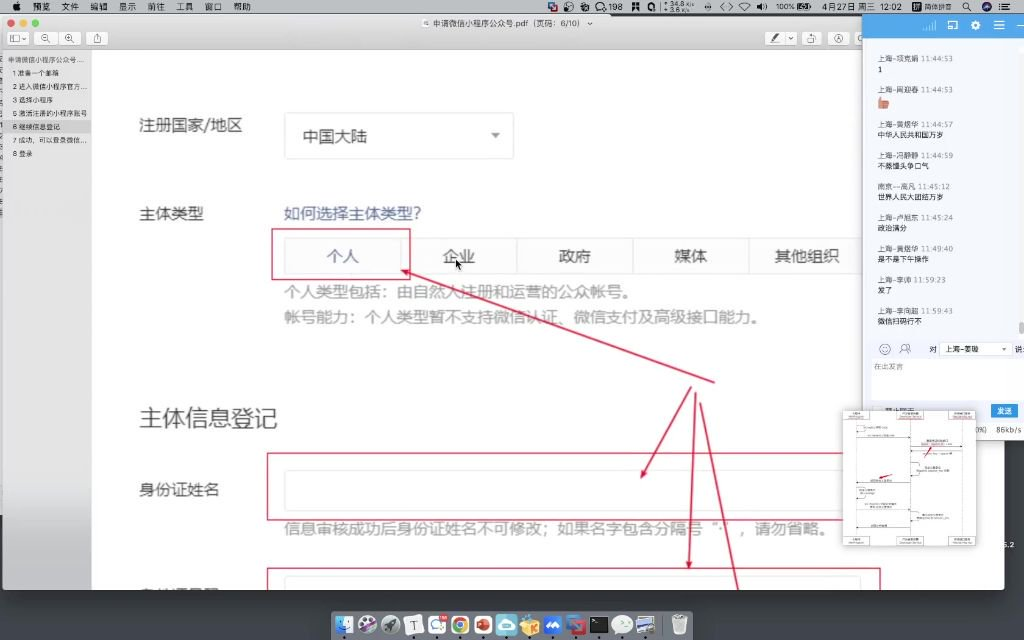
Task: Open the 中国大陆 country region dropdown
Action: 399,136
